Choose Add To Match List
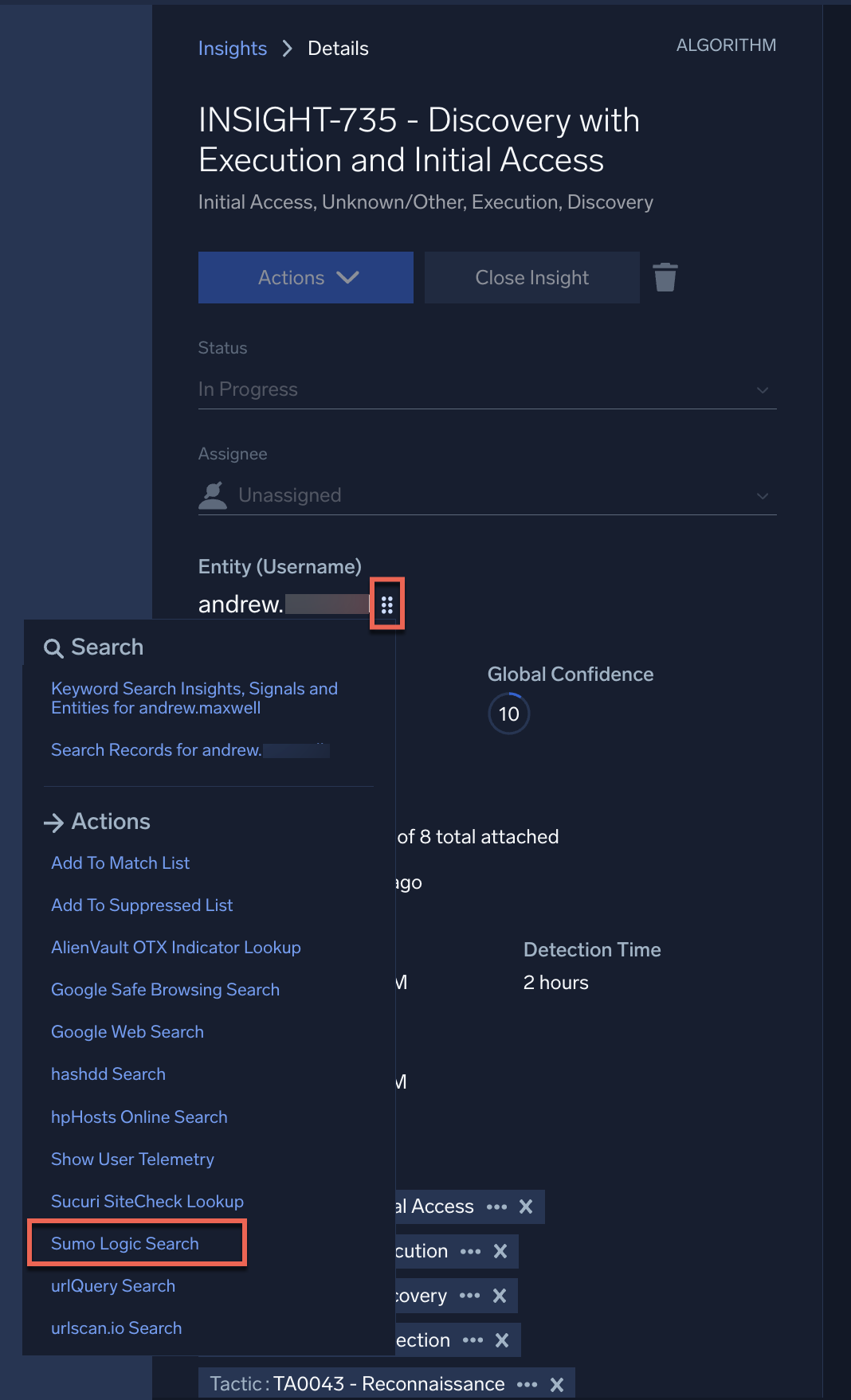 click(120, 863)
